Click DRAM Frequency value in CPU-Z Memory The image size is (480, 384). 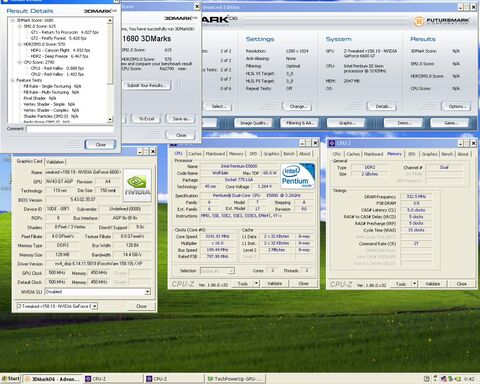pos(416,197)
